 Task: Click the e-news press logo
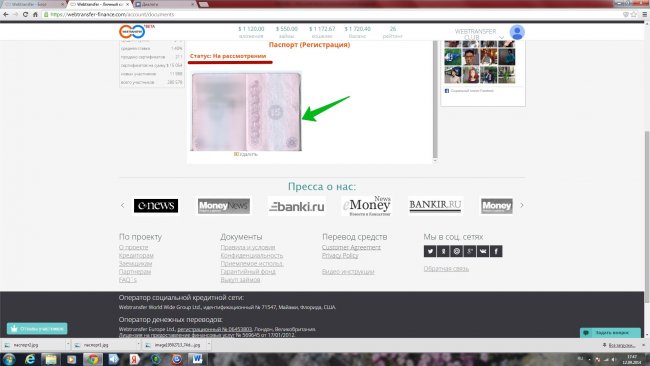(x=156, y=206)
